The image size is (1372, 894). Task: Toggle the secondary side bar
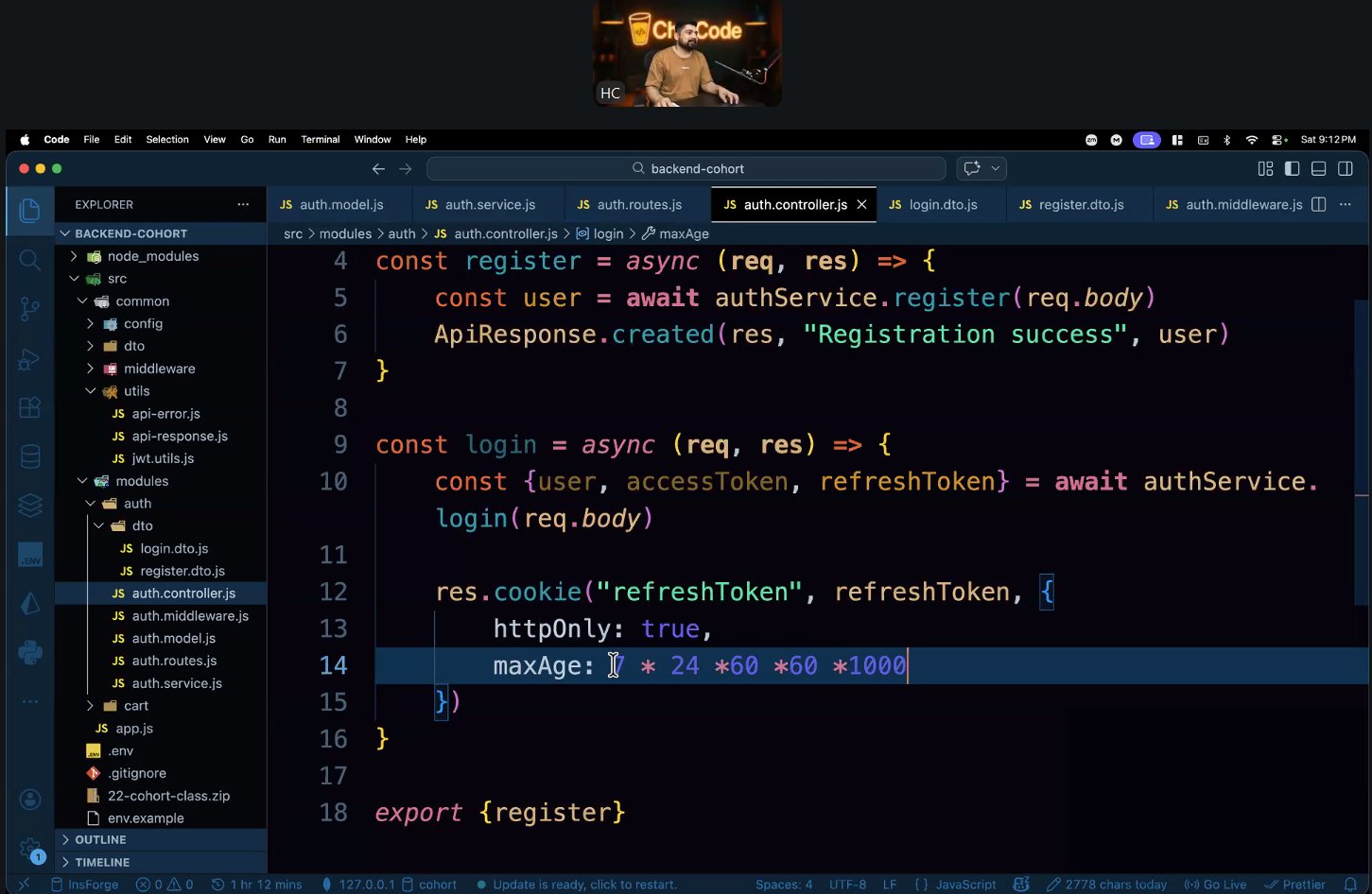[1345, 169]
